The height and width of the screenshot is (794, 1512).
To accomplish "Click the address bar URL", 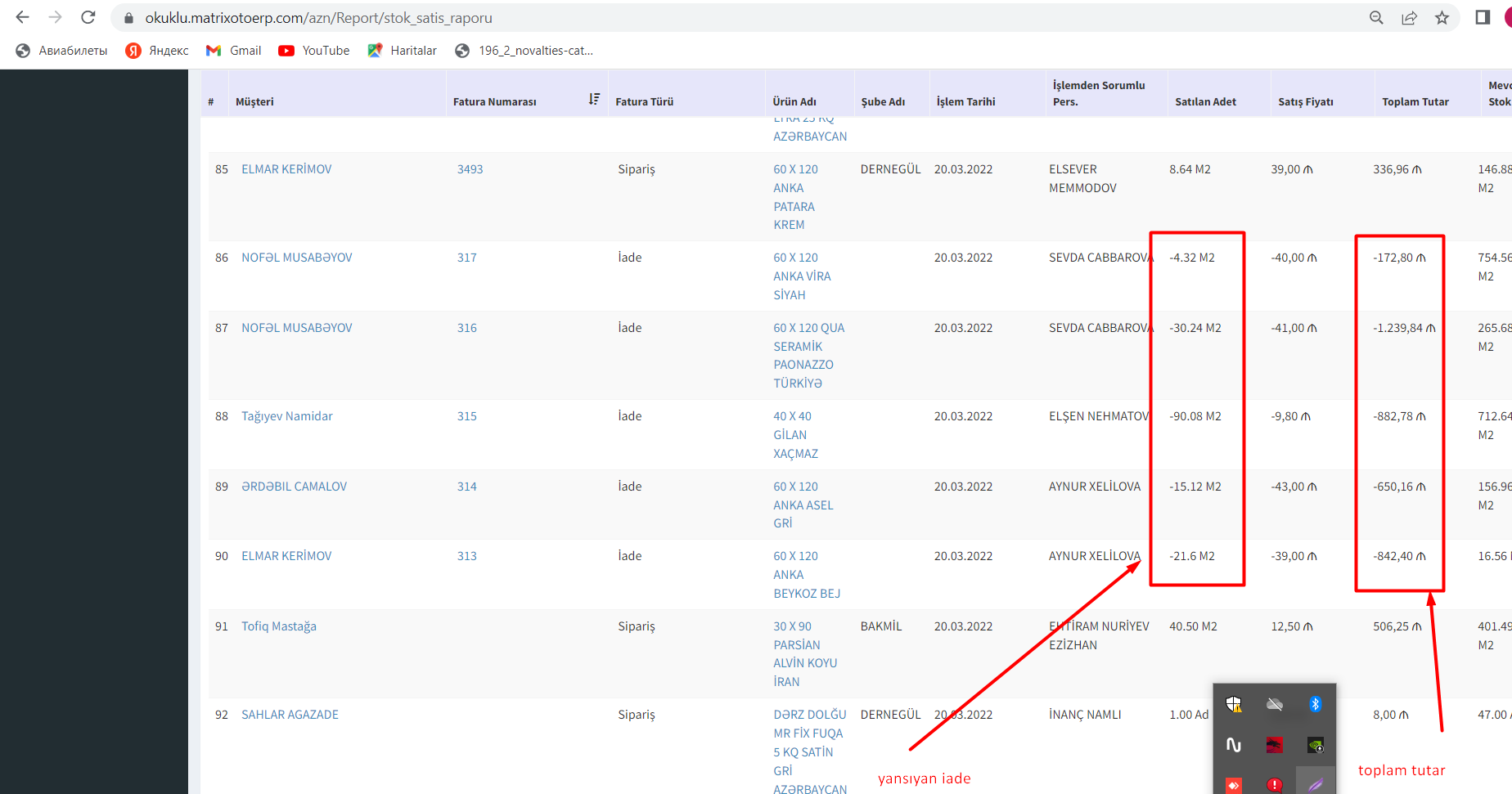I will tap(319, 18).
